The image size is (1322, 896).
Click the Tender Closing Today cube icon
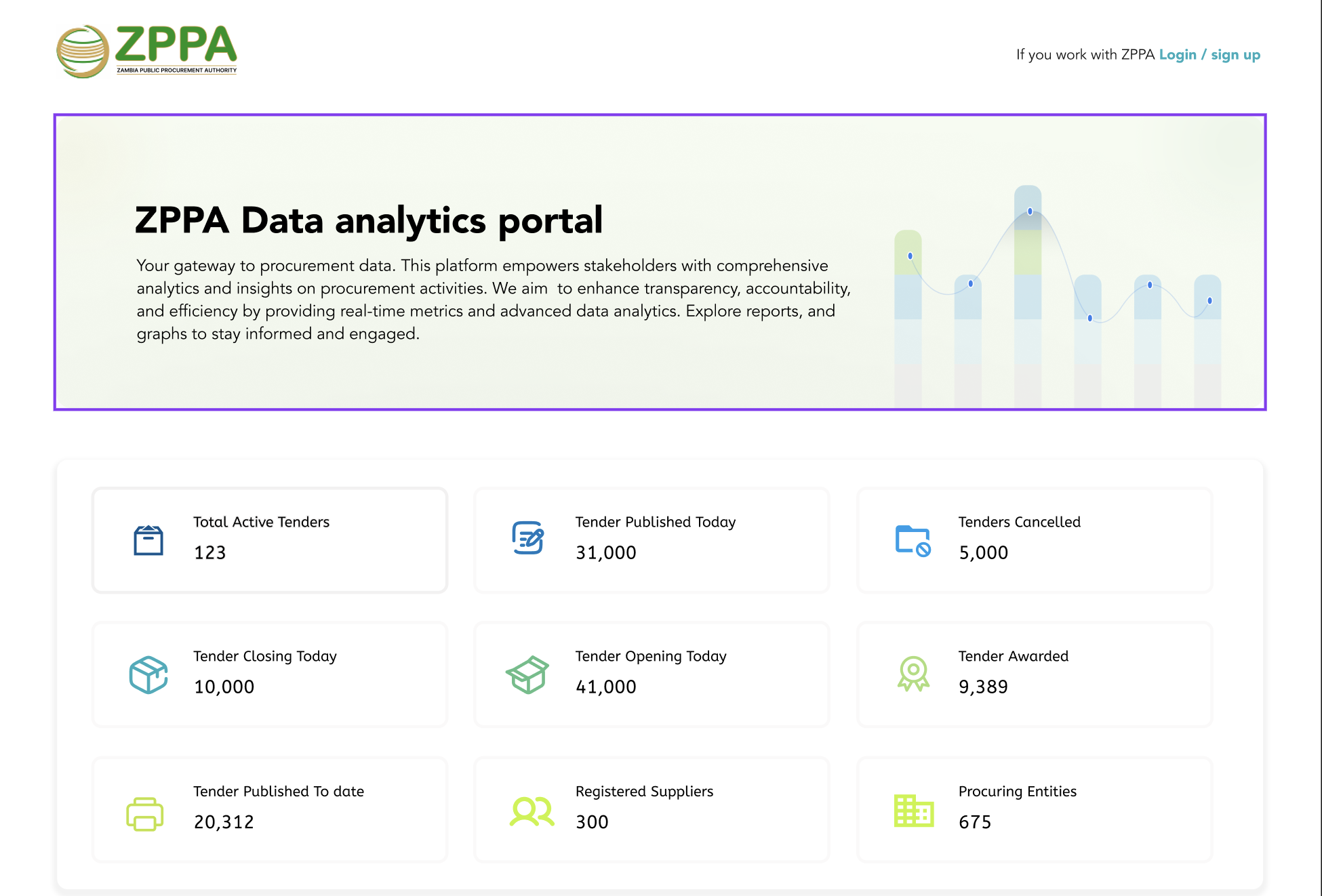click(x=148, y=674)
